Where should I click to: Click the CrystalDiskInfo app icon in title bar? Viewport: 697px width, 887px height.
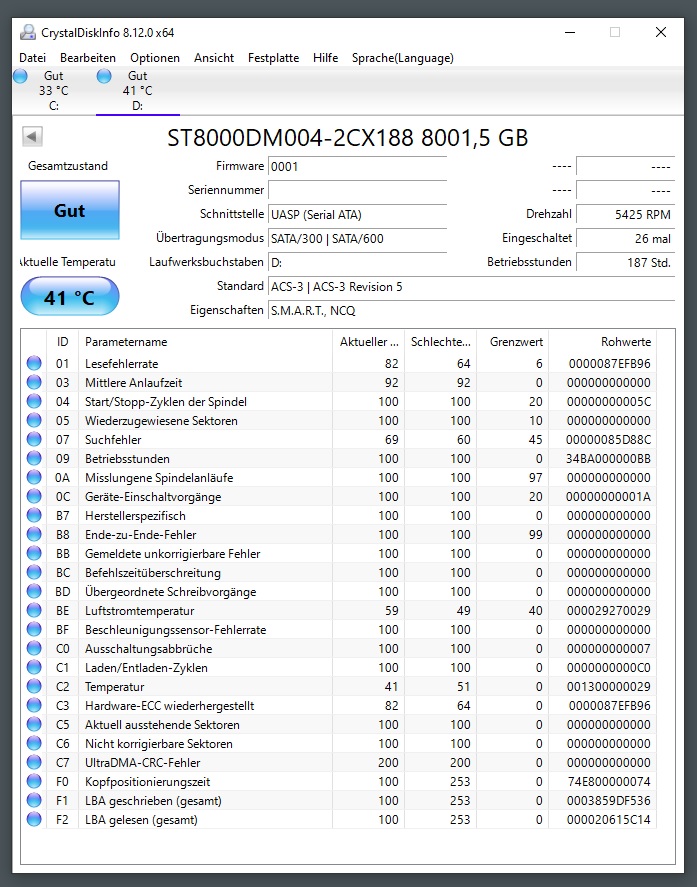click(27, 32)
